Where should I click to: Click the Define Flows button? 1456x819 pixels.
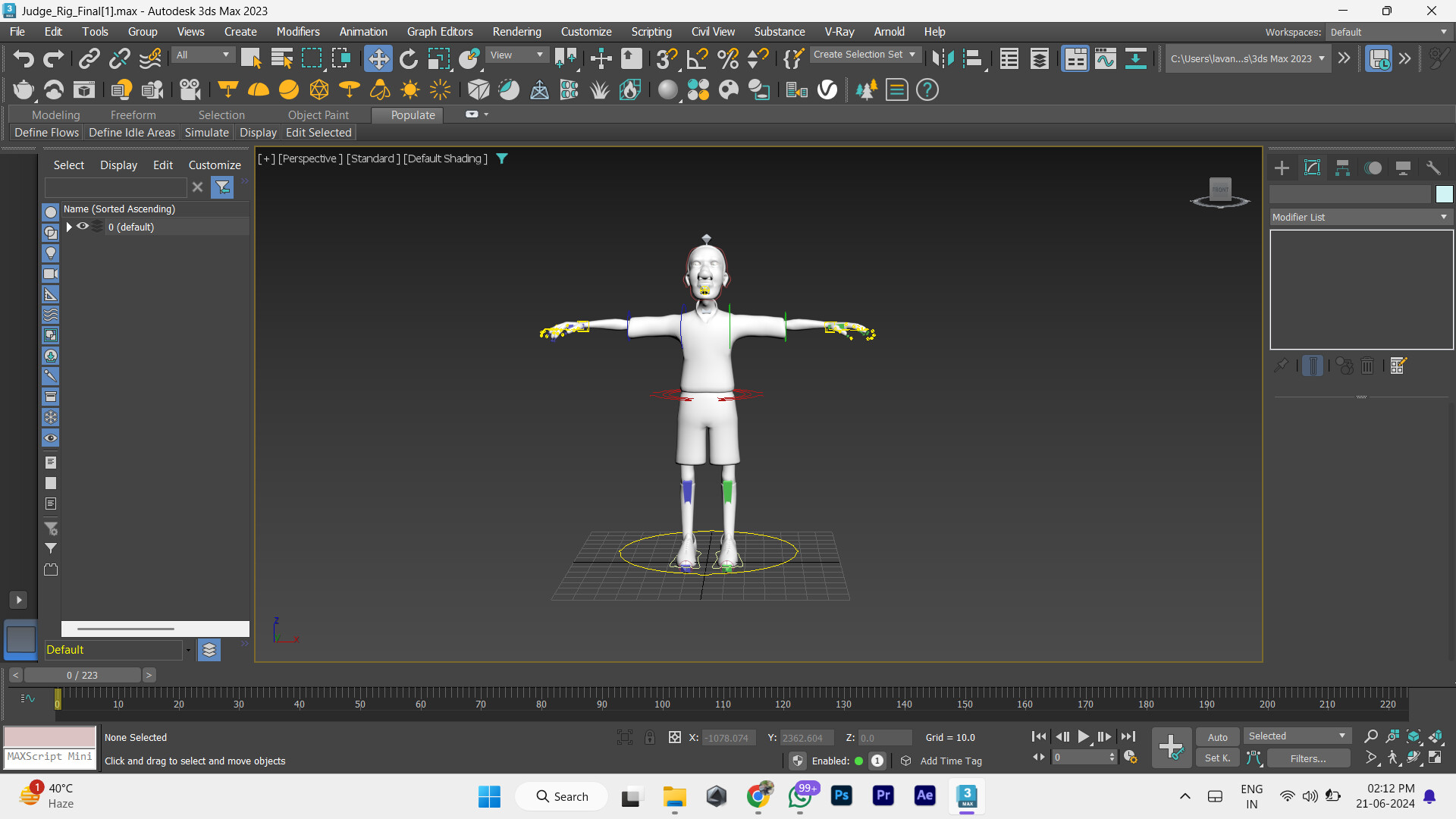coord(46,132)
